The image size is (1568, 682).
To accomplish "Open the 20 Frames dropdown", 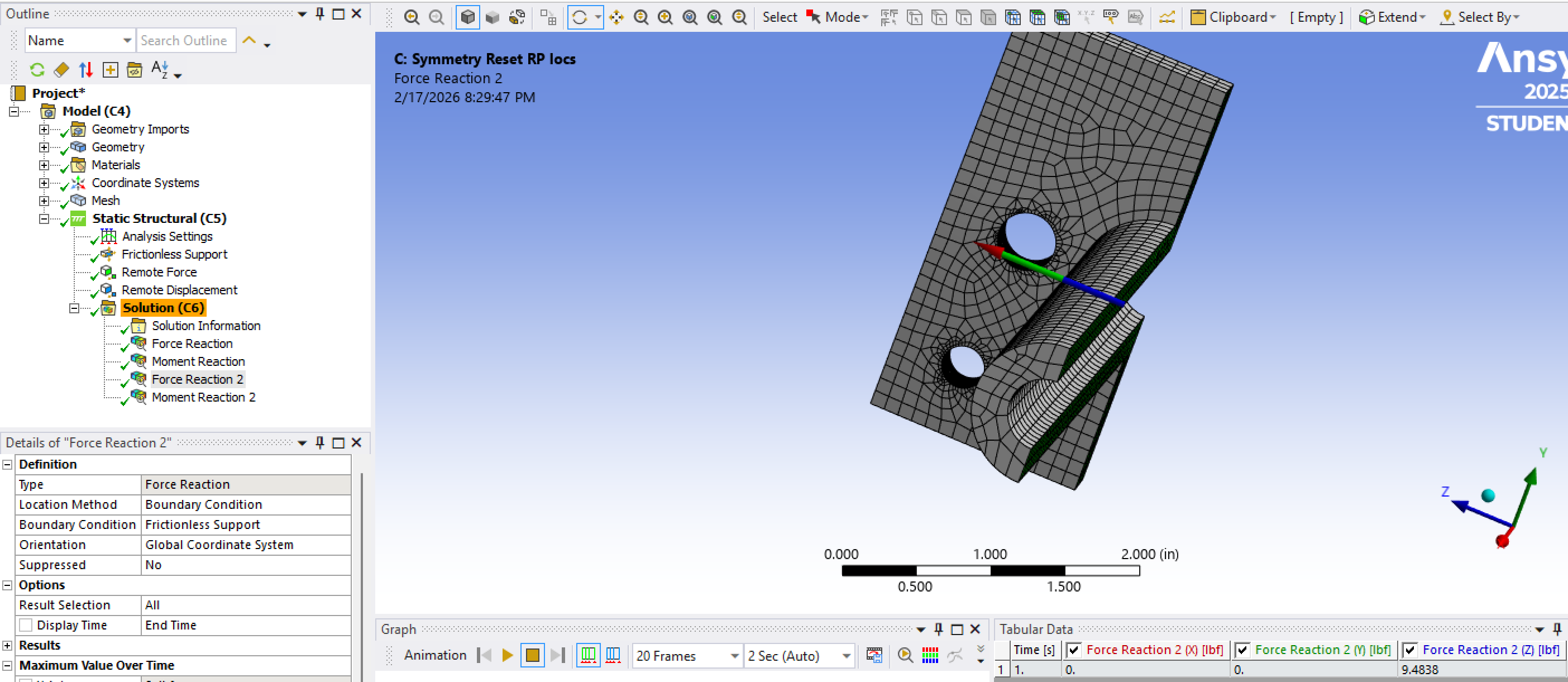I will coord(734,656).
